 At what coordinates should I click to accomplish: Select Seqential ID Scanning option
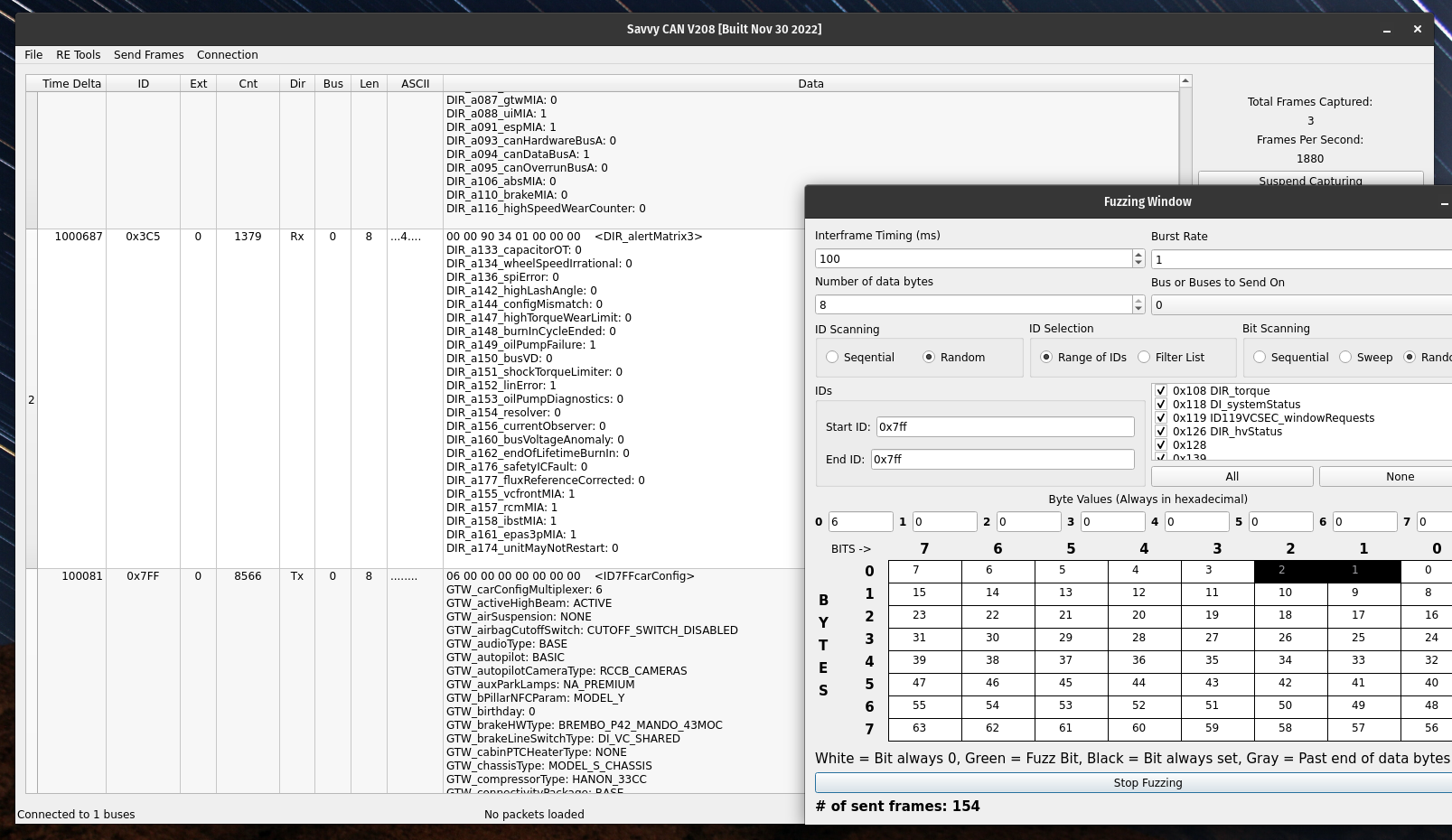(832, 358)
